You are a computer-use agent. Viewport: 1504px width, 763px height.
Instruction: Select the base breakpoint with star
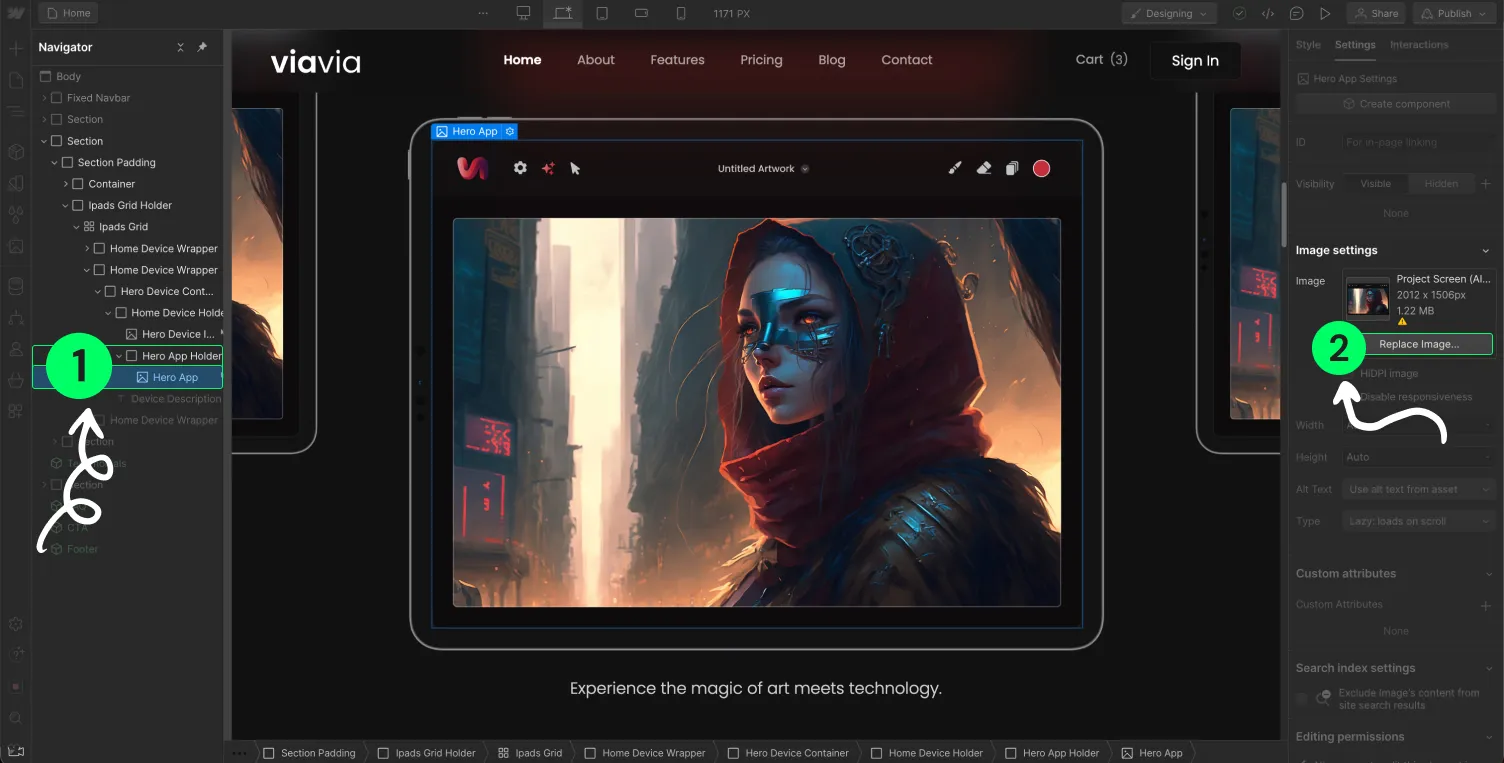(563, 13)
